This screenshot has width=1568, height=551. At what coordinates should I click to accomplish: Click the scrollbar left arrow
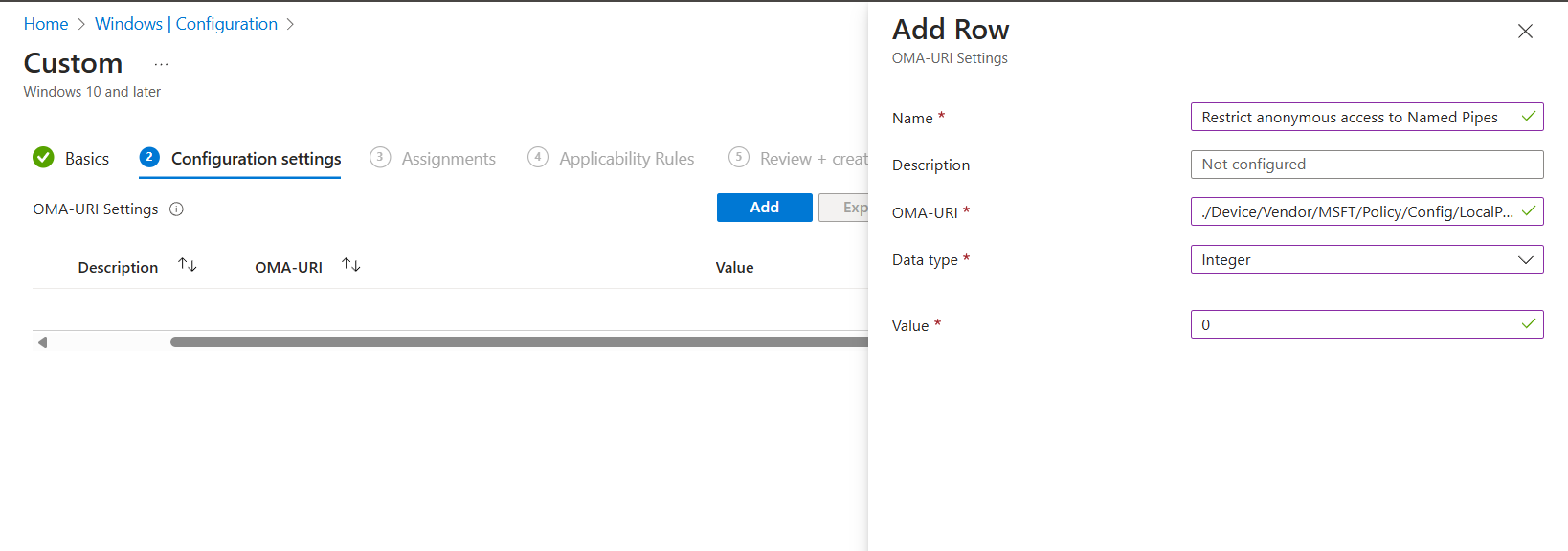click(x=42, y=342)
